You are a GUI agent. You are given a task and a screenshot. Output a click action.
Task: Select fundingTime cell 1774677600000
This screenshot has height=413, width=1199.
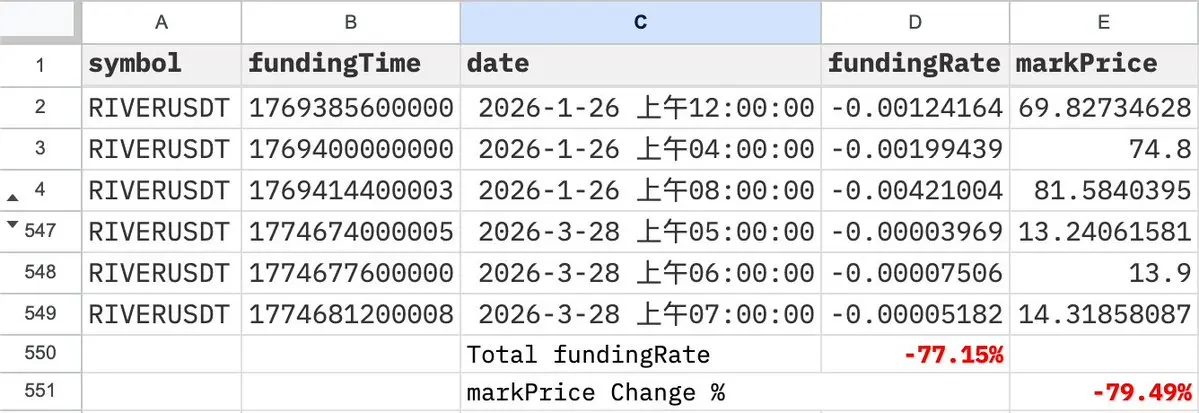click(x=350, y=272)
